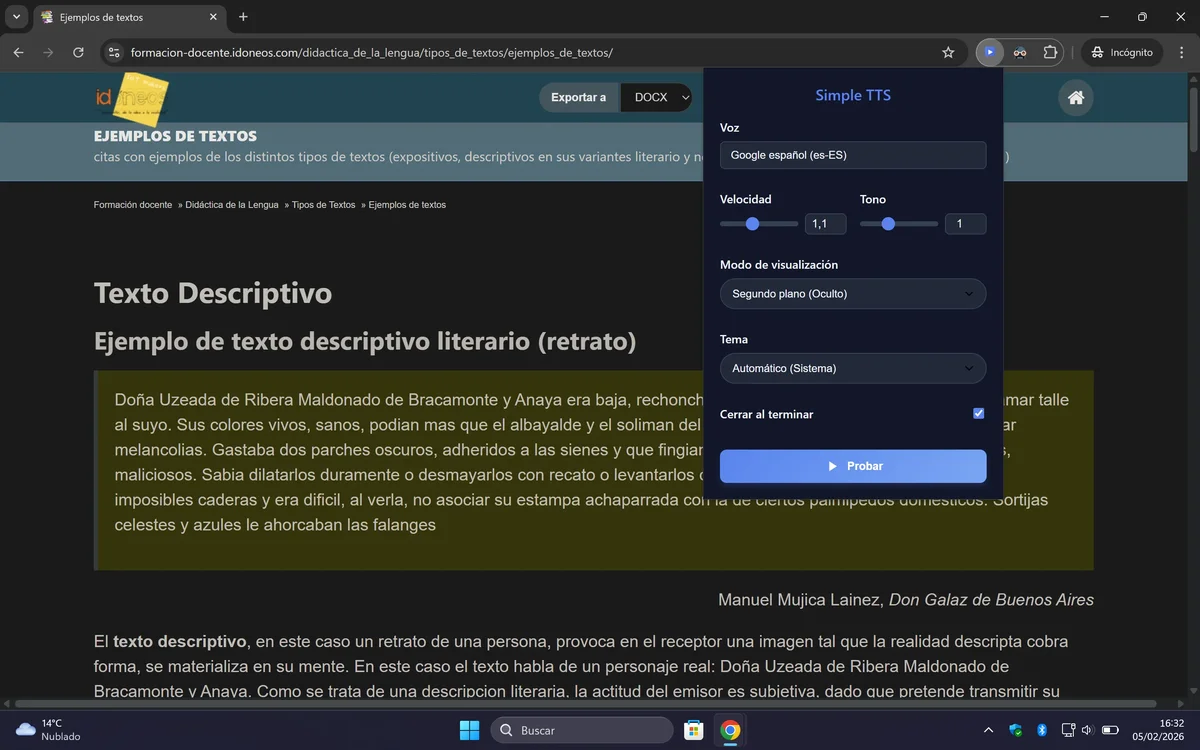Open the Simple TTS extension icon in toolbar
This screenshot has width=1200, height=750.
990,52
